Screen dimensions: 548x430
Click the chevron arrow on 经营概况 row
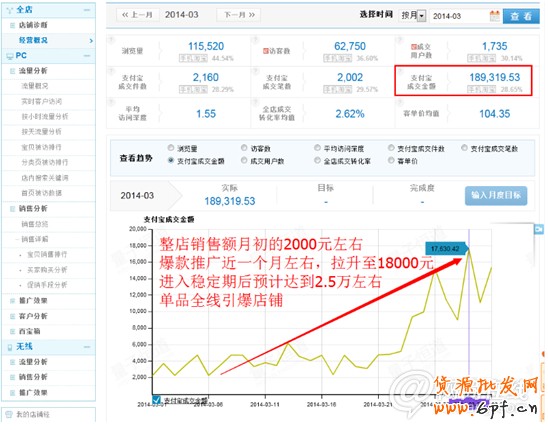click(x=91, y=41)
